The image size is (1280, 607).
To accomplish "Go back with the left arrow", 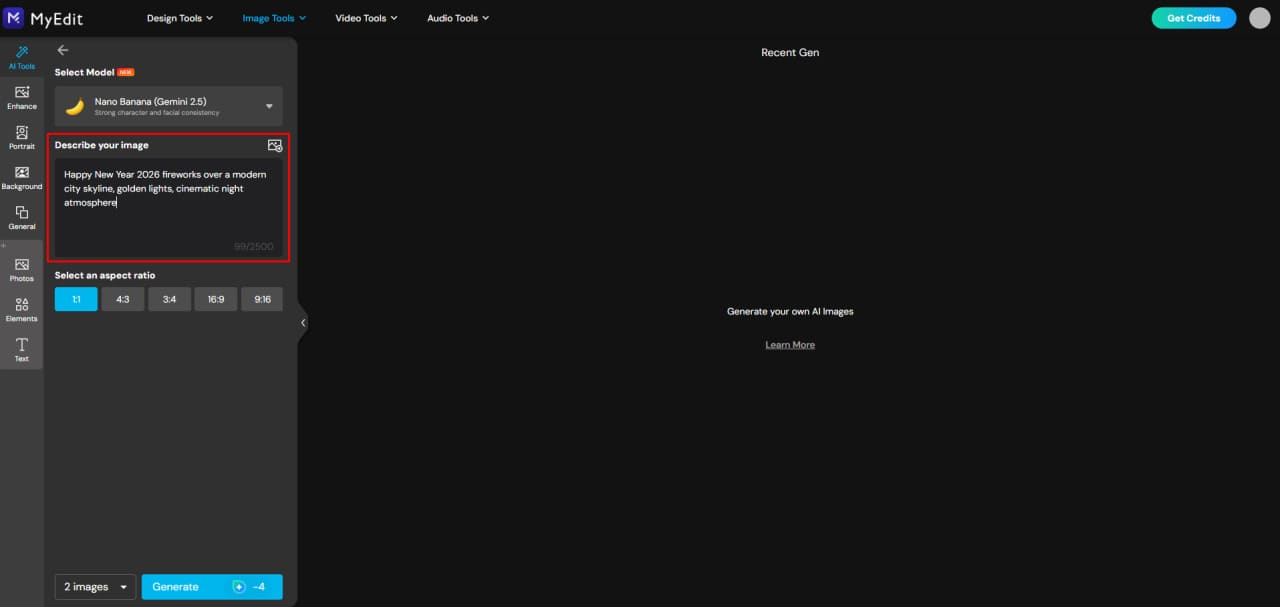I will pyautogui.click(x=63, y=50).
